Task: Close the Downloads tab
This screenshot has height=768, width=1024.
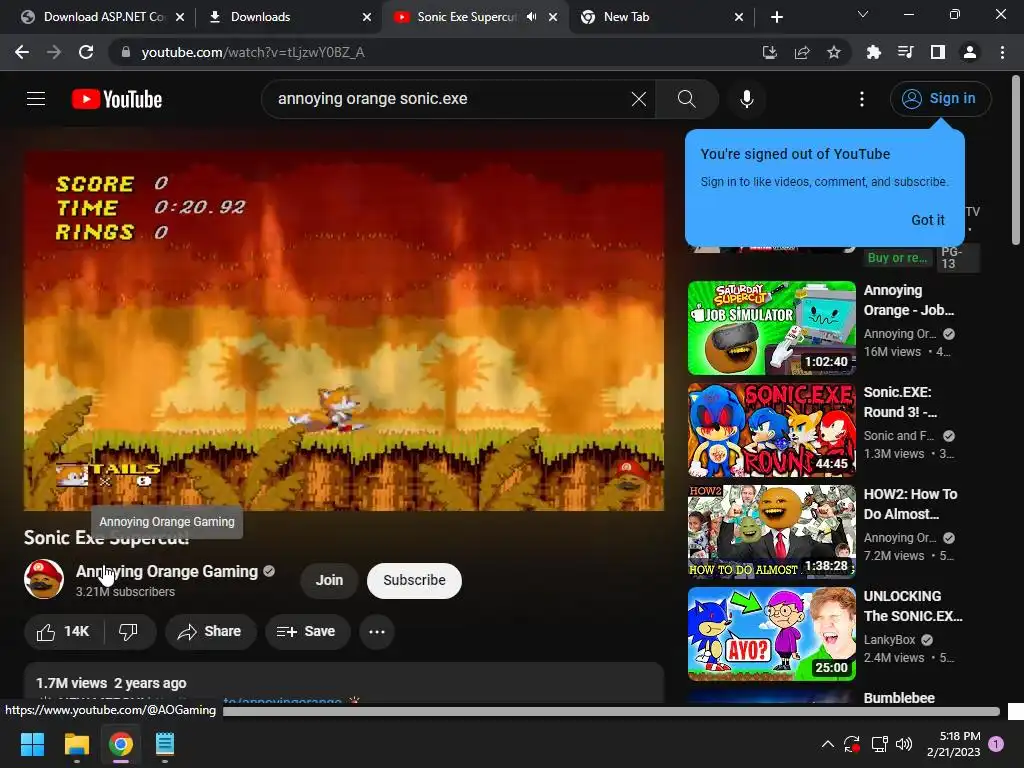Action: pos(367,17)
